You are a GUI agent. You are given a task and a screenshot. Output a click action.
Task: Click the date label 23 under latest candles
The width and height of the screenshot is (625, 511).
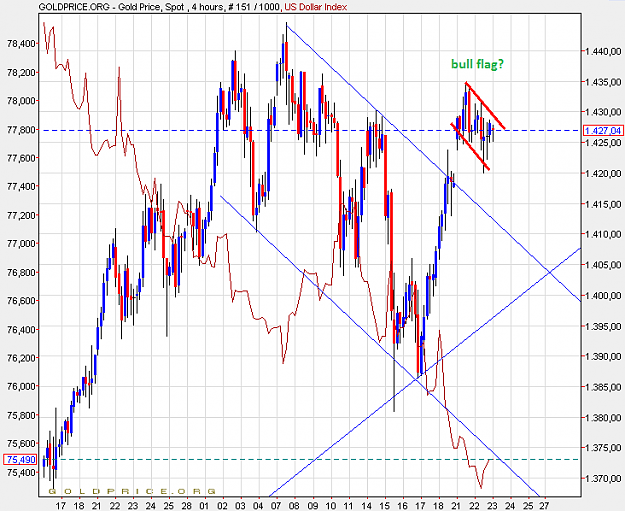point(492,506)
